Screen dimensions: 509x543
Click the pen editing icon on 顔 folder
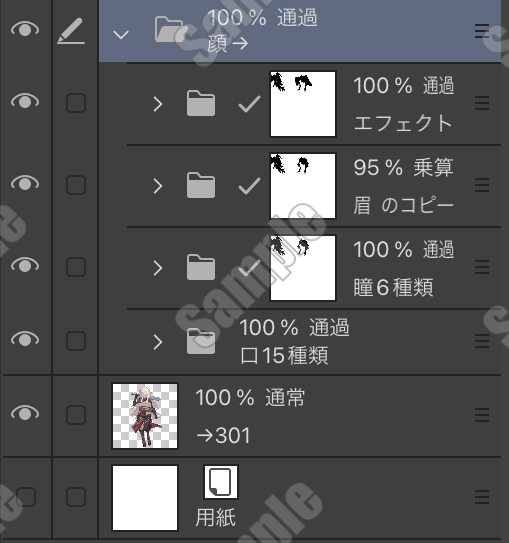tap(72, 31)
